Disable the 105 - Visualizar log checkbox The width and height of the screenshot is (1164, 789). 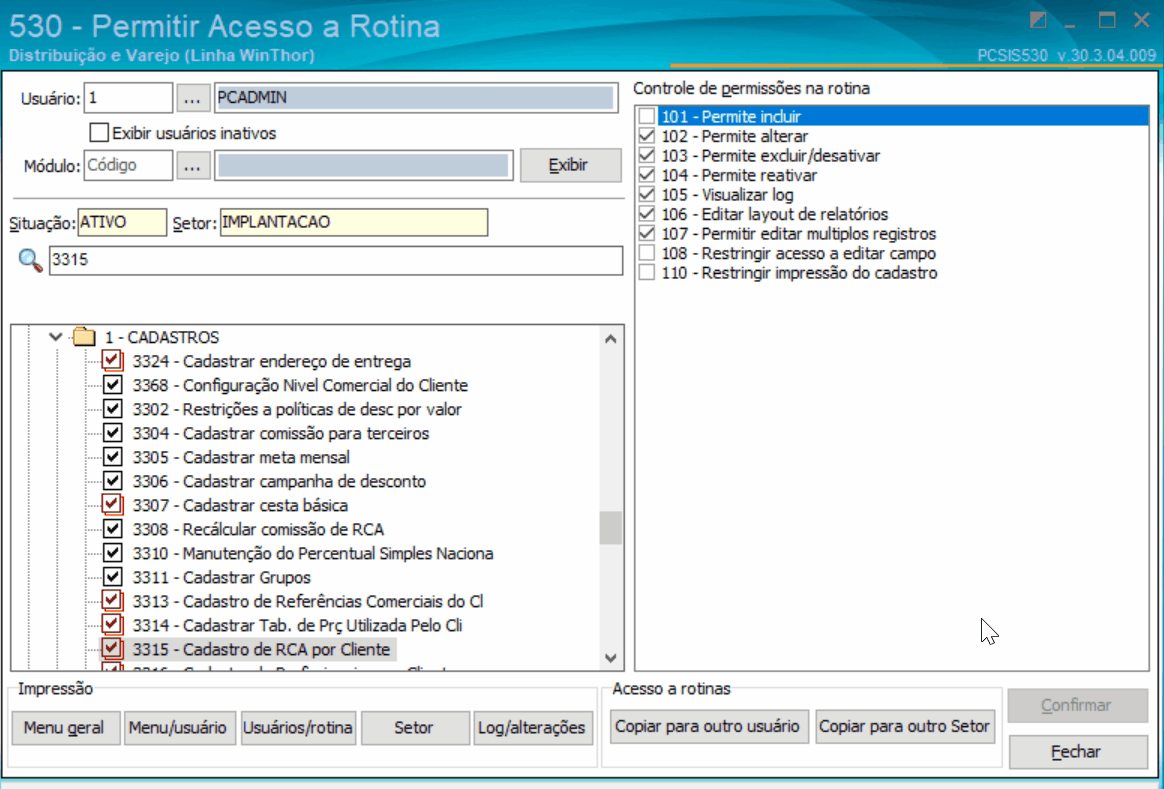(x=647, y=194)
